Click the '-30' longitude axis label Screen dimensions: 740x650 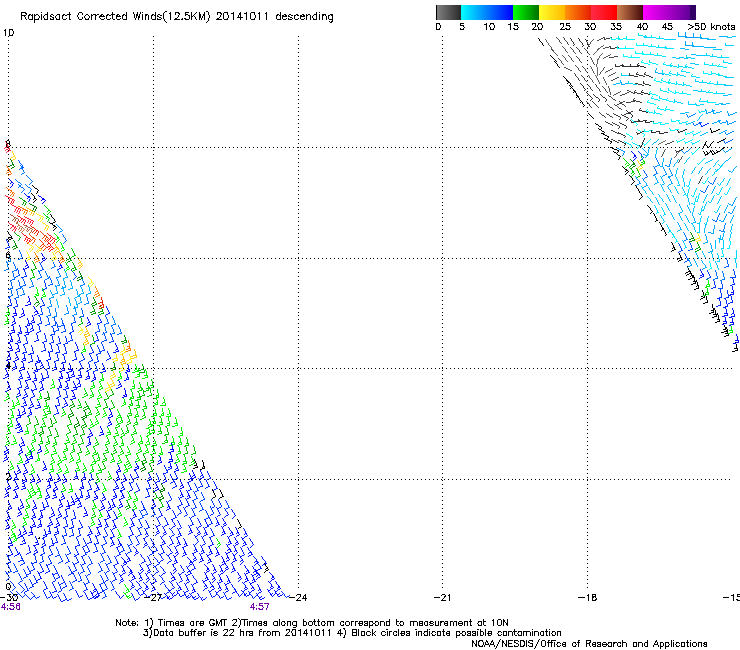point(9,598)
